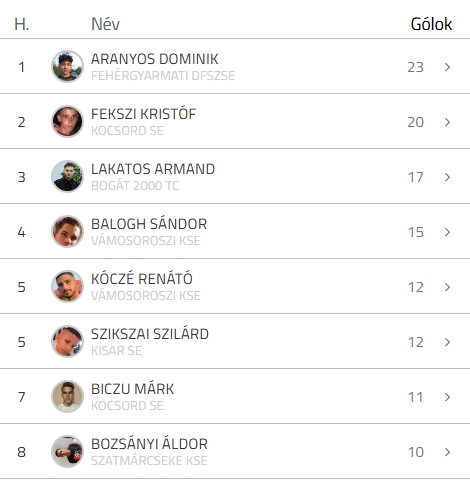Viewport: 470px width, 495px height.
Task: Expand Bozsányi Áldor row chevron
Action: 447,452
